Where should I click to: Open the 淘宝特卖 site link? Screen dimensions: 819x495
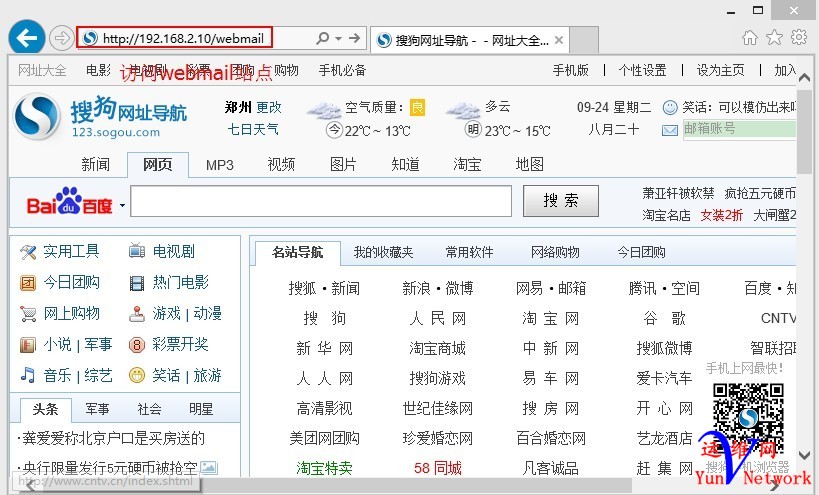click(324, 468)
